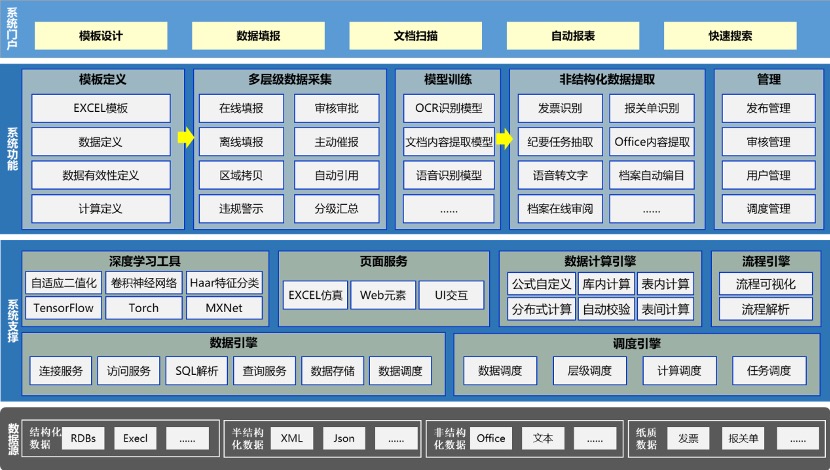Click the 档案自动编目 box
This screenshot has height=470, width=830.
(652, 175)
